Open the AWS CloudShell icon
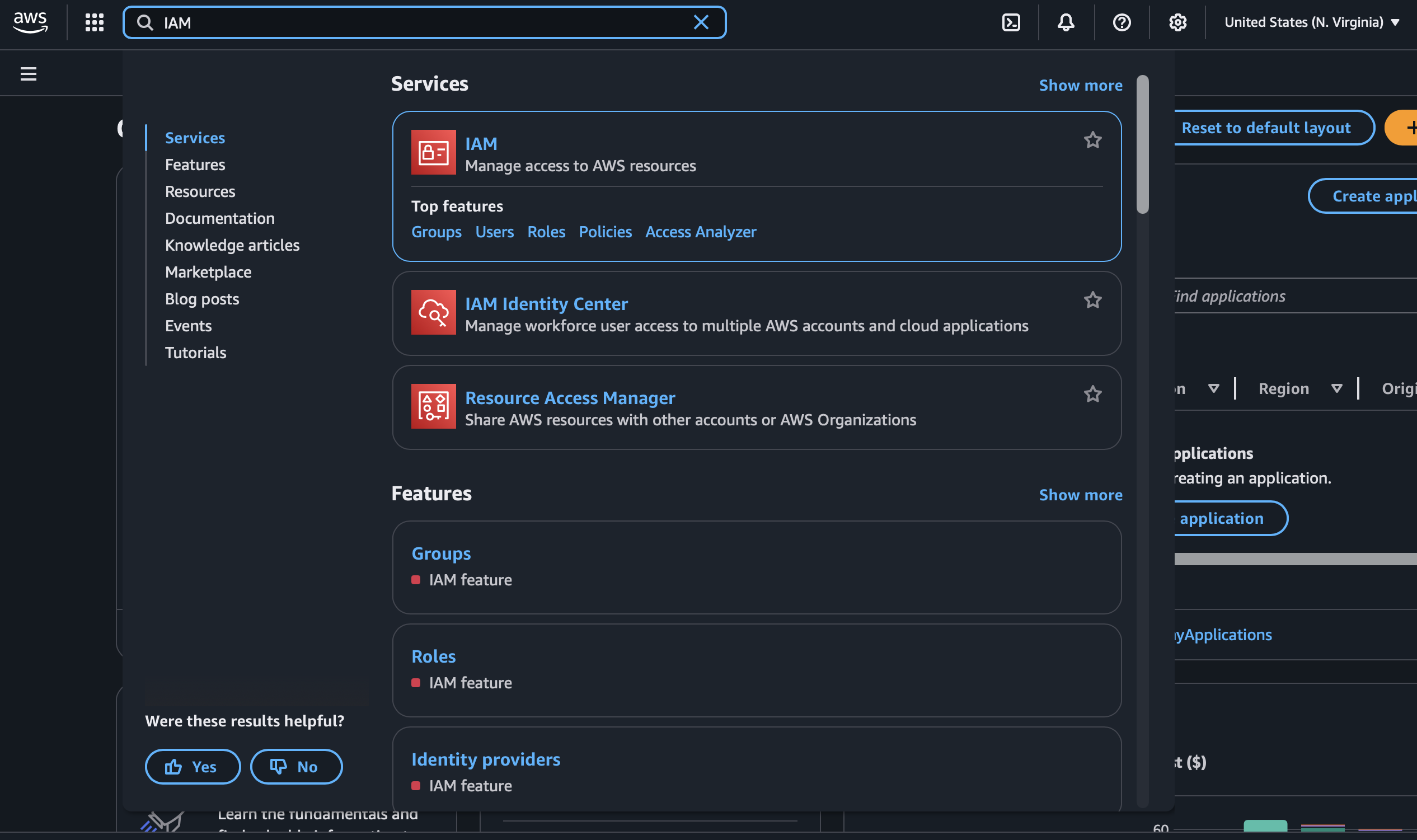This screenshot has height=840, width=1417. pyautogui.click(x=1011, y=22)
